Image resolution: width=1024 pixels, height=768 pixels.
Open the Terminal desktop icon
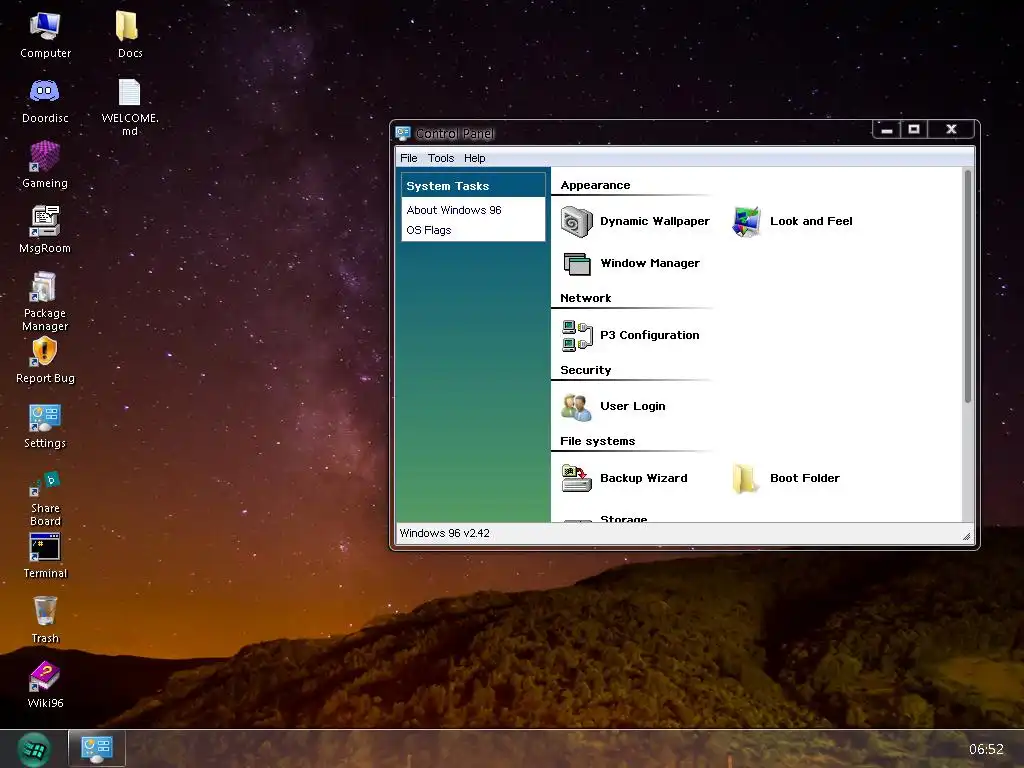click(45, 555)
